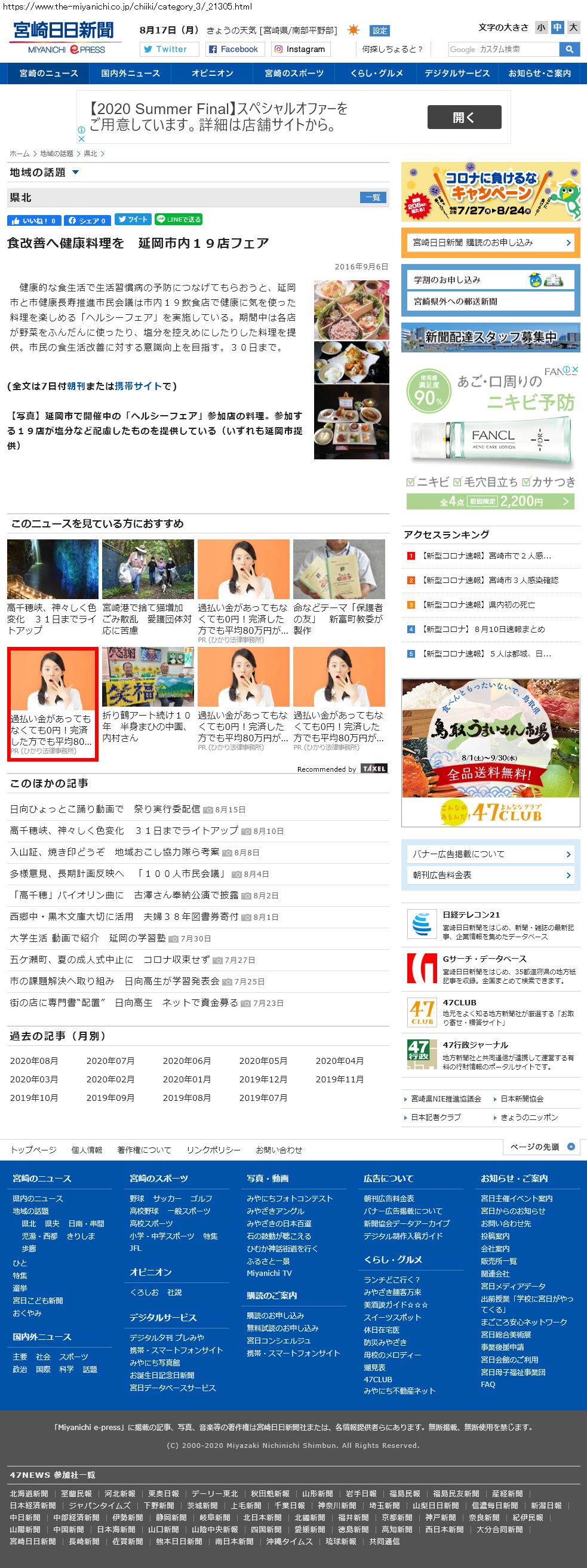Open 購読のお申し込み banner arrow
Image resolution: width=587 pixels, height=1568 pixels.
[x=568, y=243]
